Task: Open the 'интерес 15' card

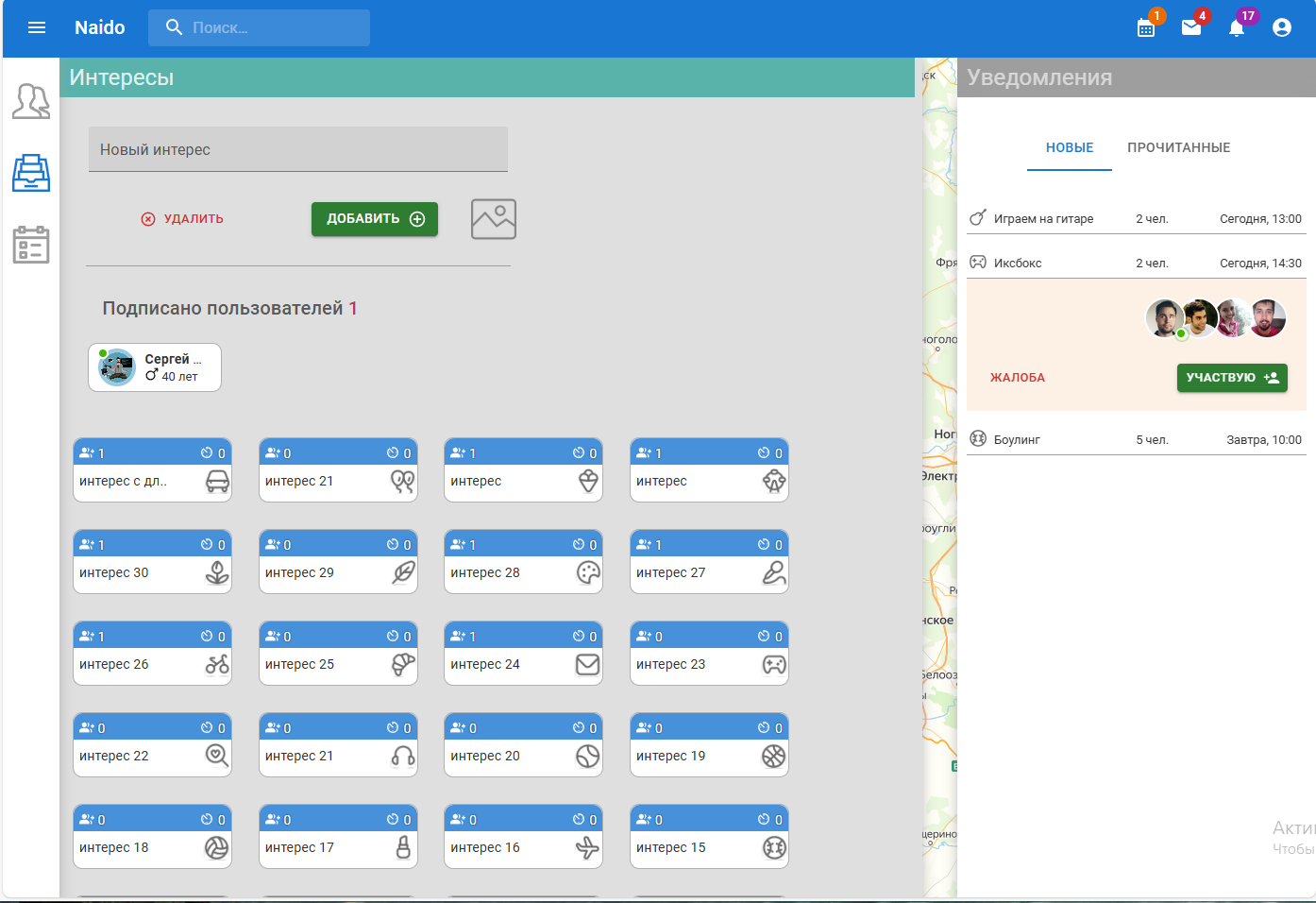Action: point(709,837)
